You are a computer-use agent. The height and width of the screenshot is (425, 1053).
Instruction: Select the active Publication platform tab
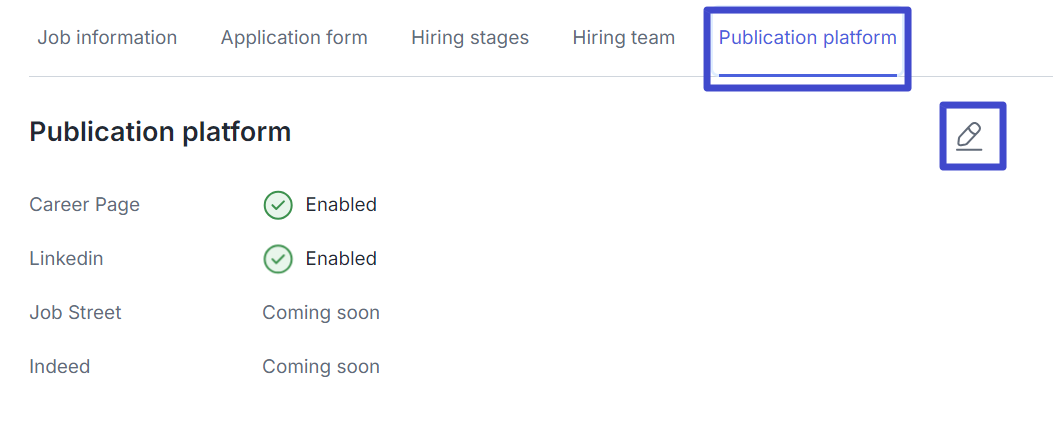pyautogui.click(x=808, y=38)
